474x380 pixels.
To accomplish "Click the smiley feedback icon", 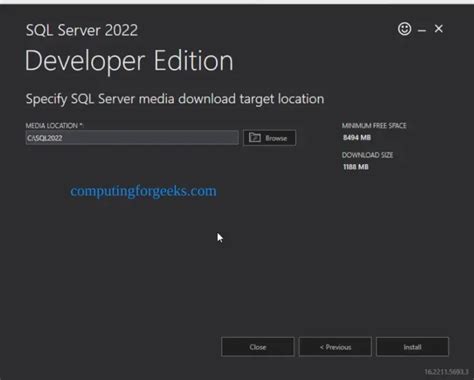I will click(x=404, y=29).
